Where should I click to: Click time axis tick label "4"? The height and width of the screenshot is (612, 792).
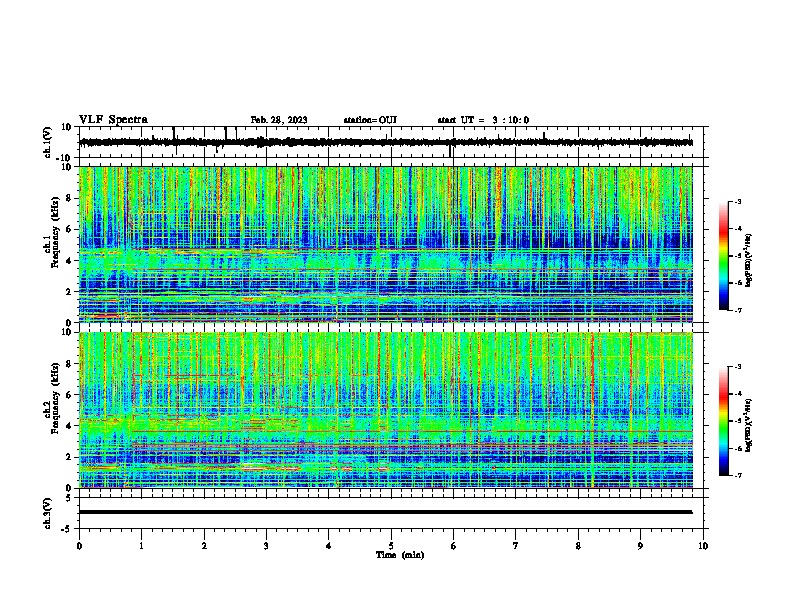329,546
